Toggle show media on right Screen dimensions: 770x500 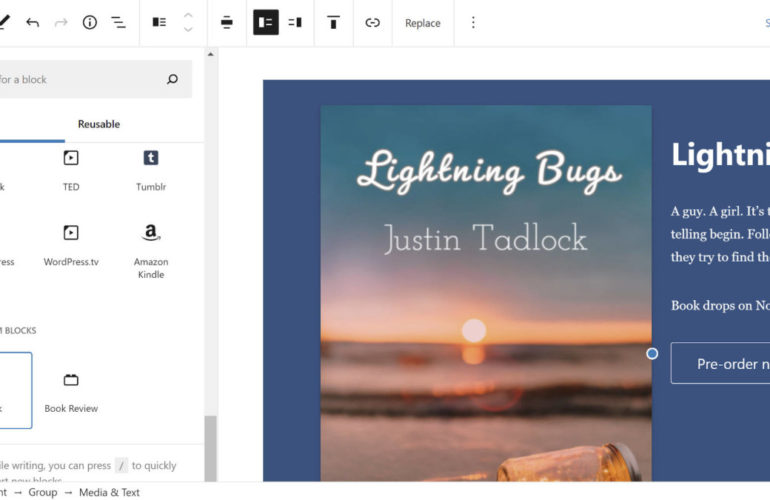295,22
